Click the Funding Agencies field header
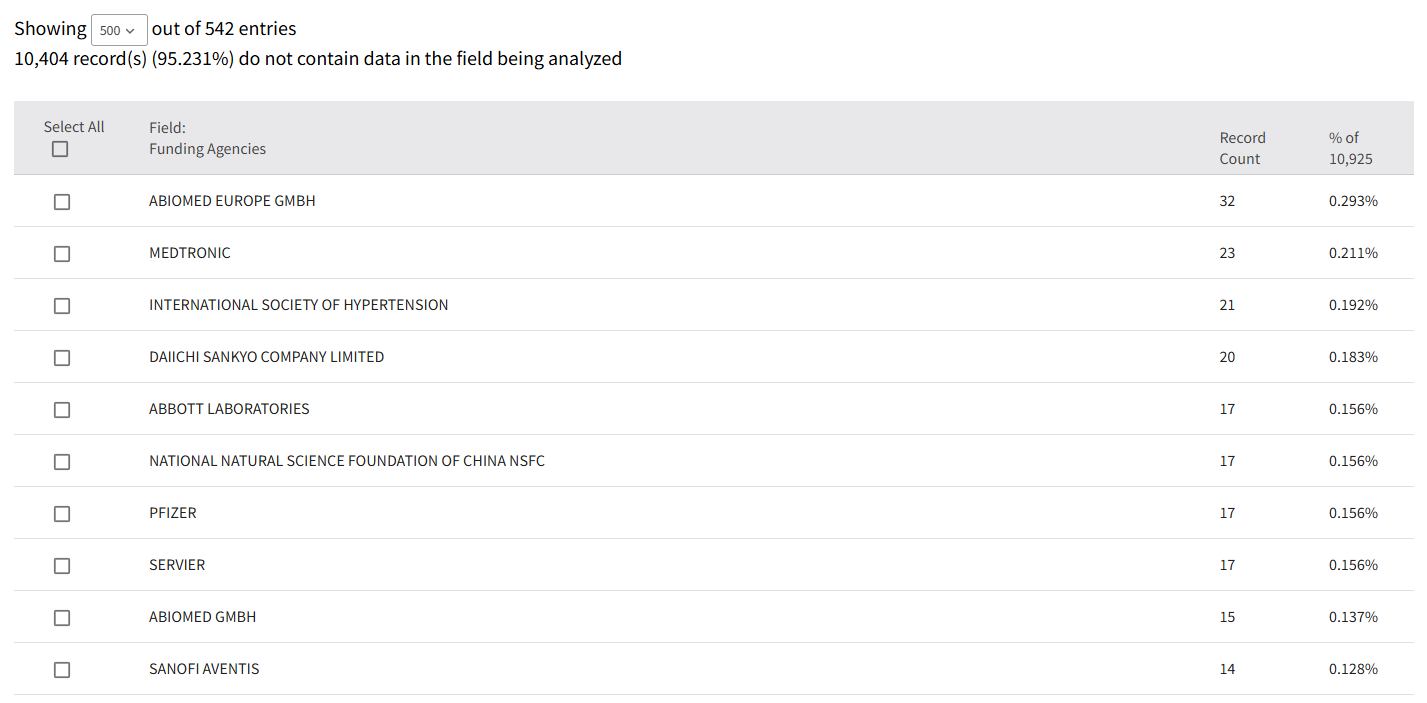This screenshot has height=703, width=1427. 207,149
